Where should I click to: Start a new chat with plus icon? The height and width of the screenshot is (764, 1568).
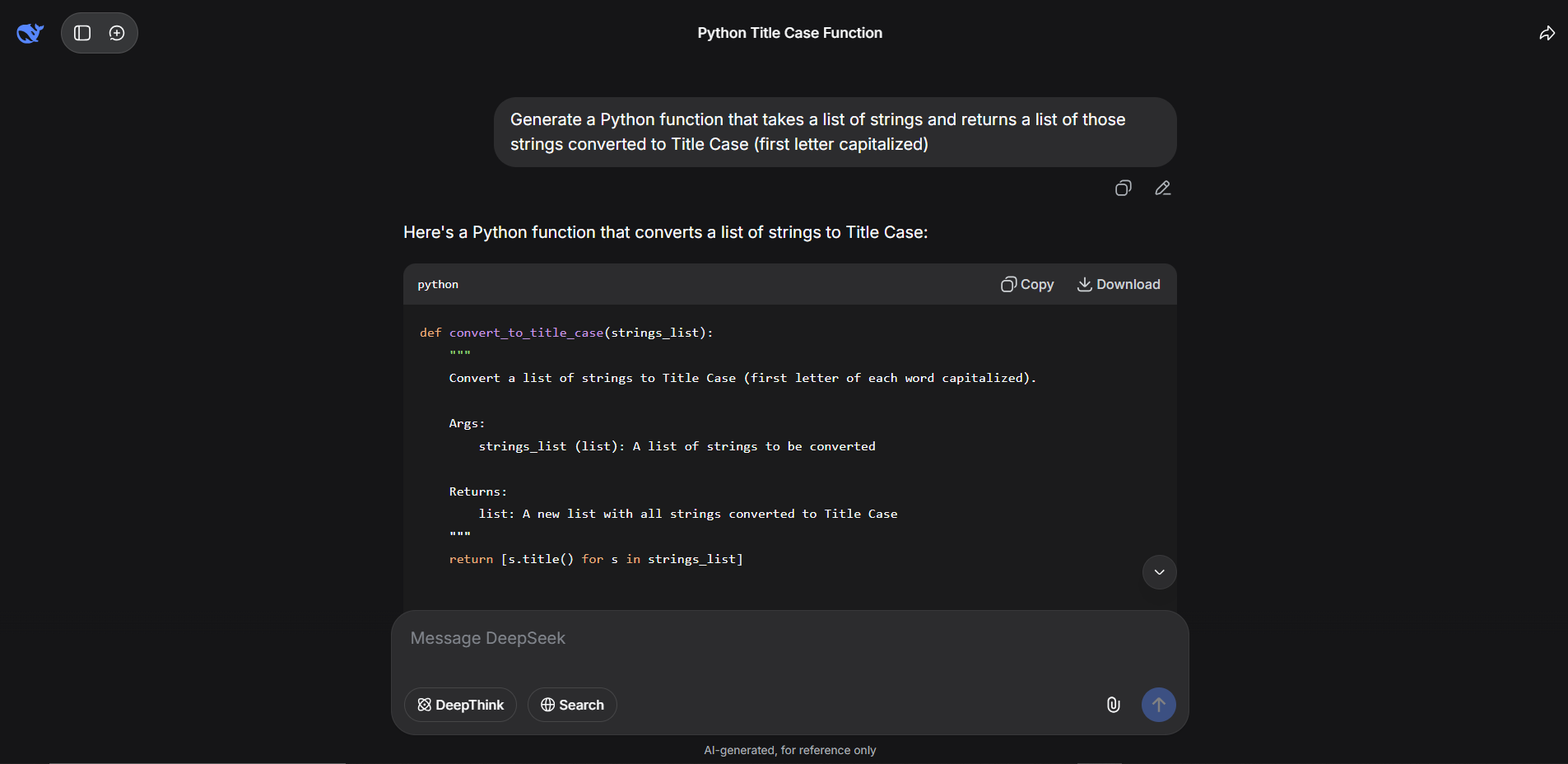tap(117, 33)
